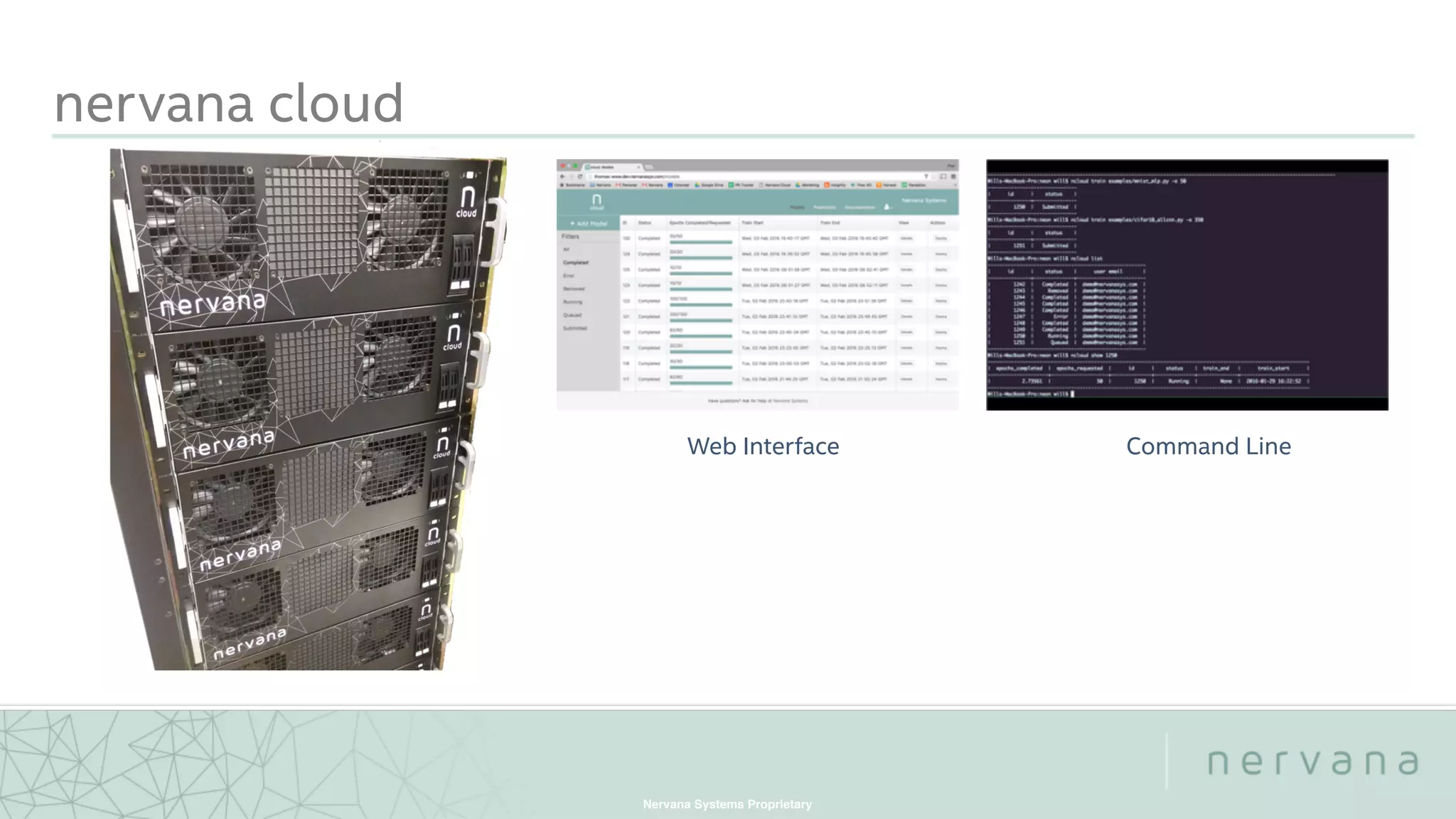The height and width of the screenshot is (819, 1456).
Task: Choose the Completed filter in sidebar
Action: click(x=576, y=262)
